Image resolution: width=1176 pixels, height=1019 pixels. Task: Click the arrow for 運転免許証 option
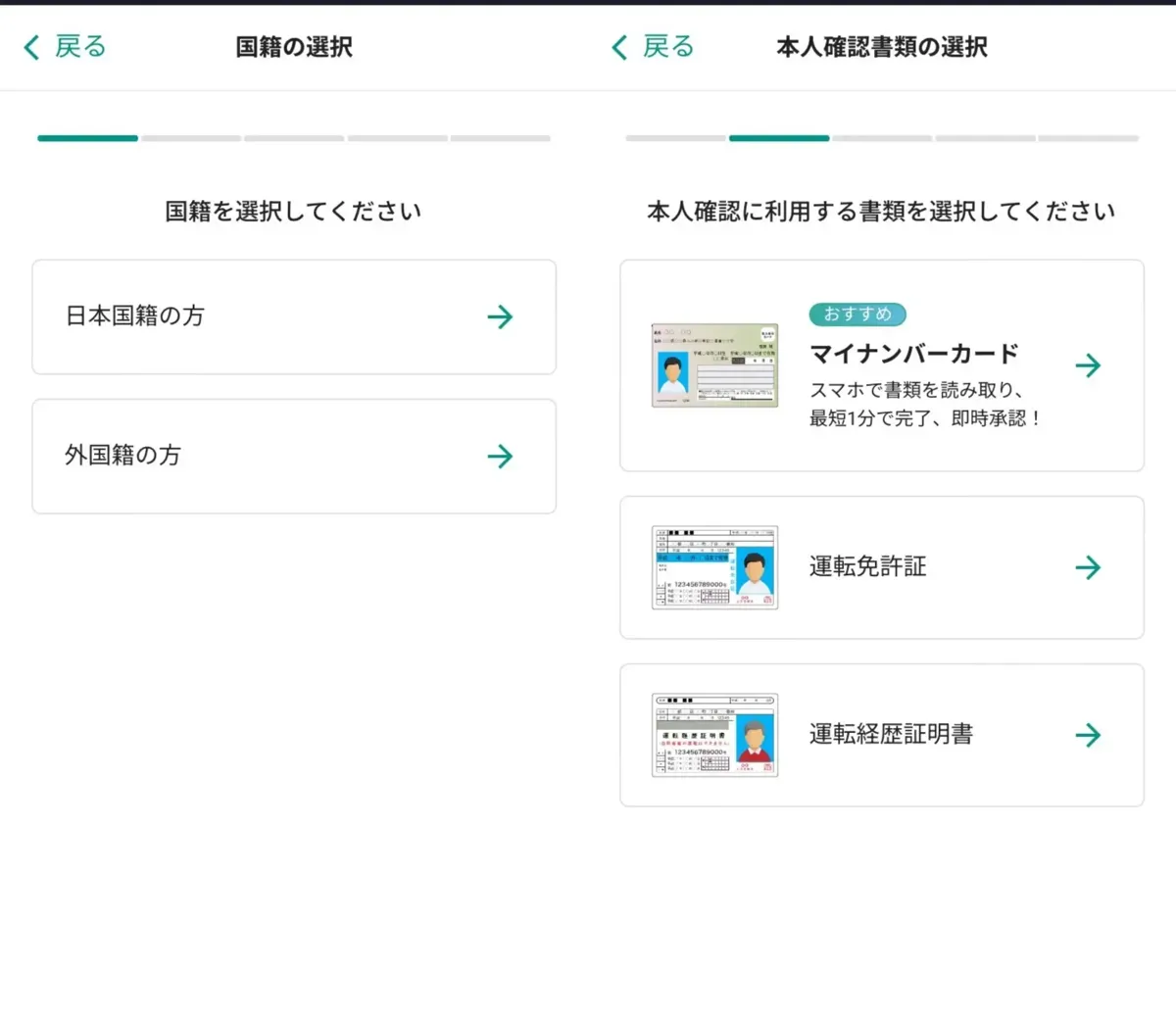[1089, 566]
